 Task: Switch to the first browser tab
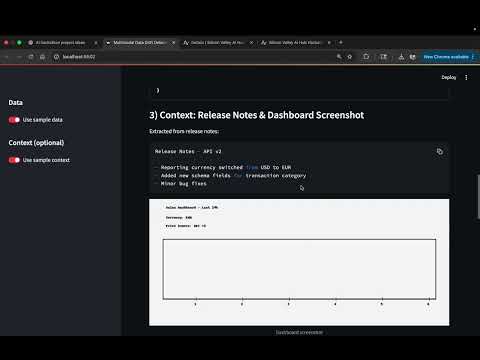tap(60, 43)
